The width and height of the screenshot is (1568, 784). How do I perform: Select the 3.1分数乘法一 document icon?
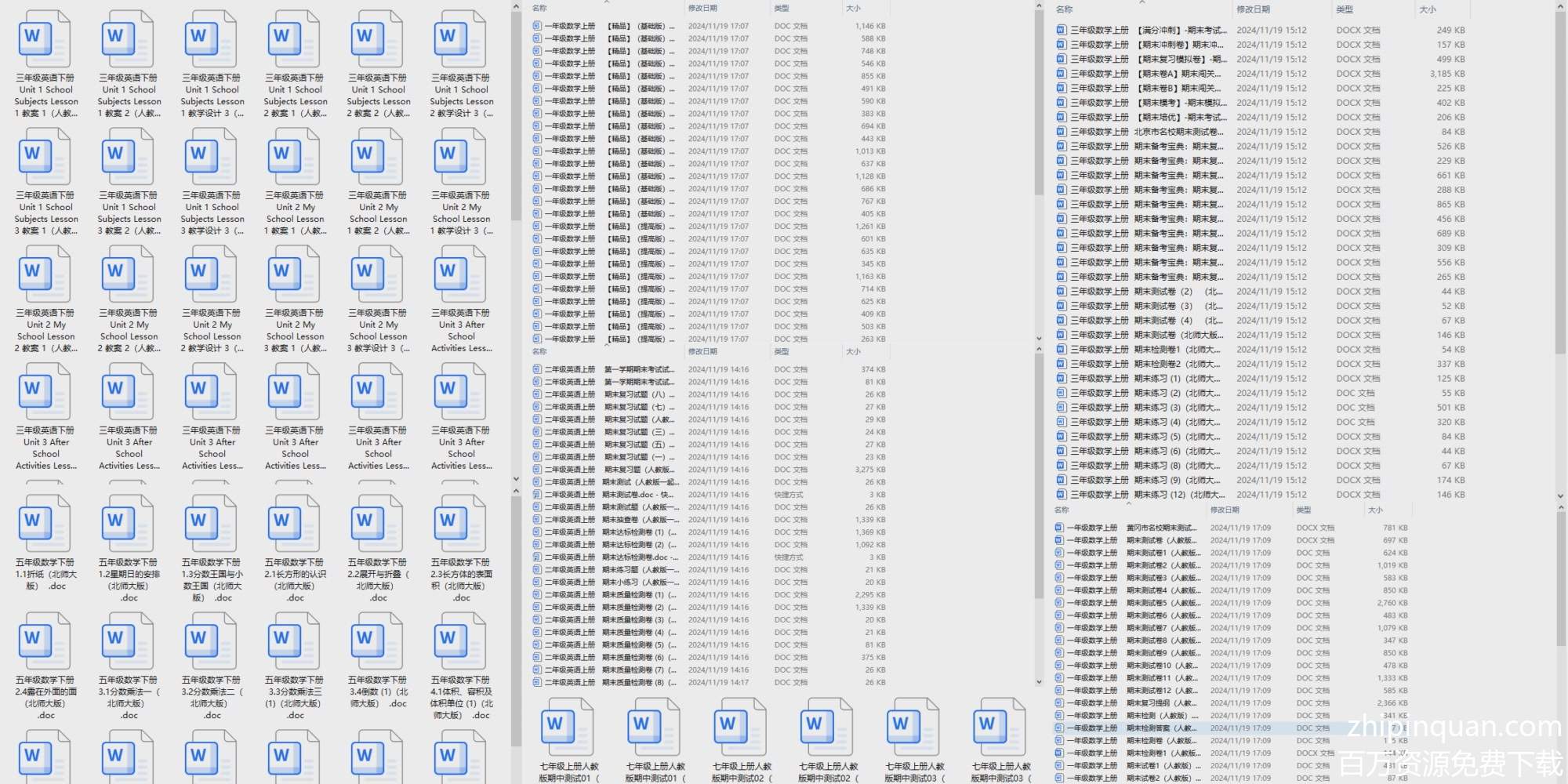coord(126,641)
